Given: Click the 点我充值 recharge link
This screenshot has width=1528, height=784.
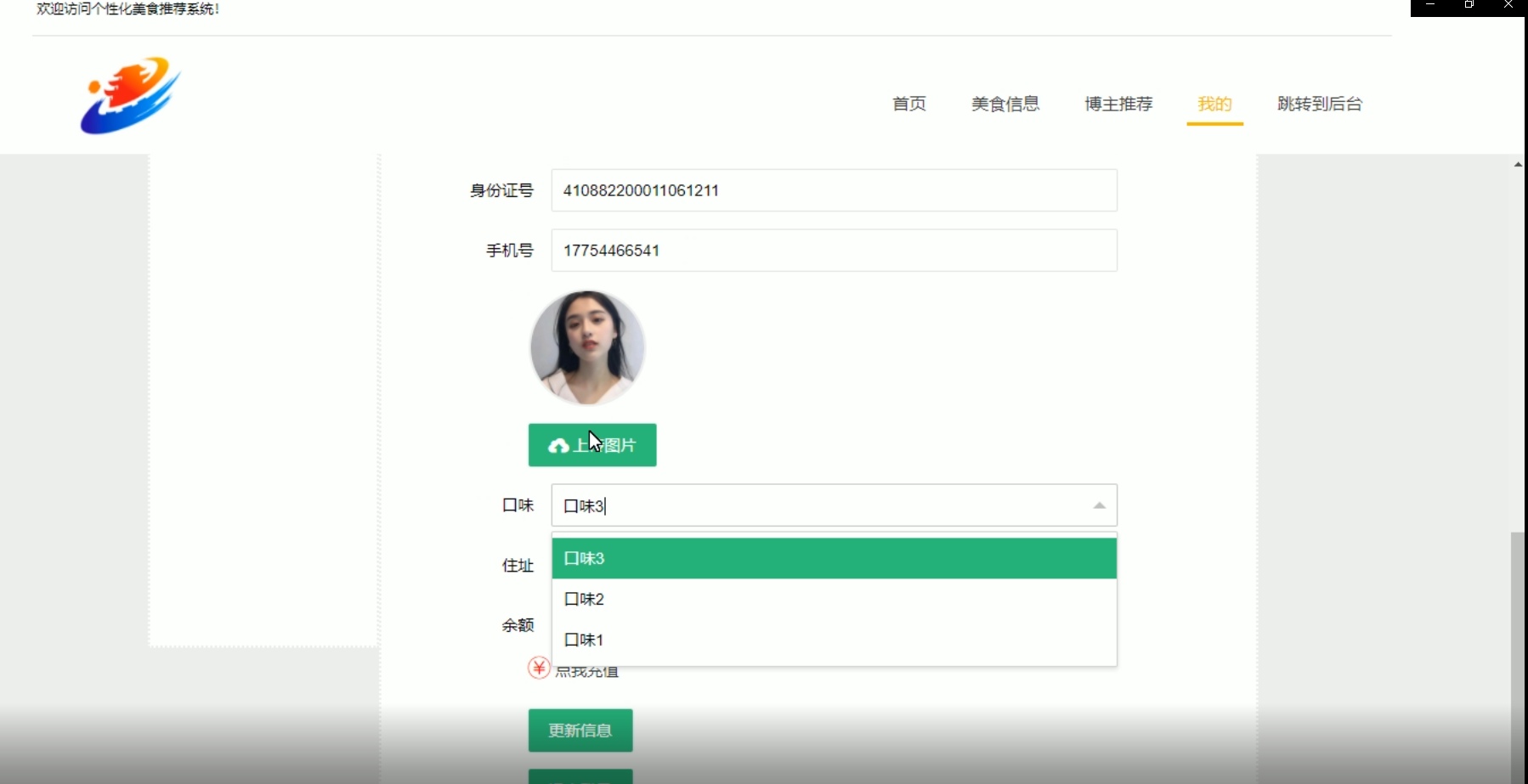Looking at the screenshot, I should [x=587, y=670].
